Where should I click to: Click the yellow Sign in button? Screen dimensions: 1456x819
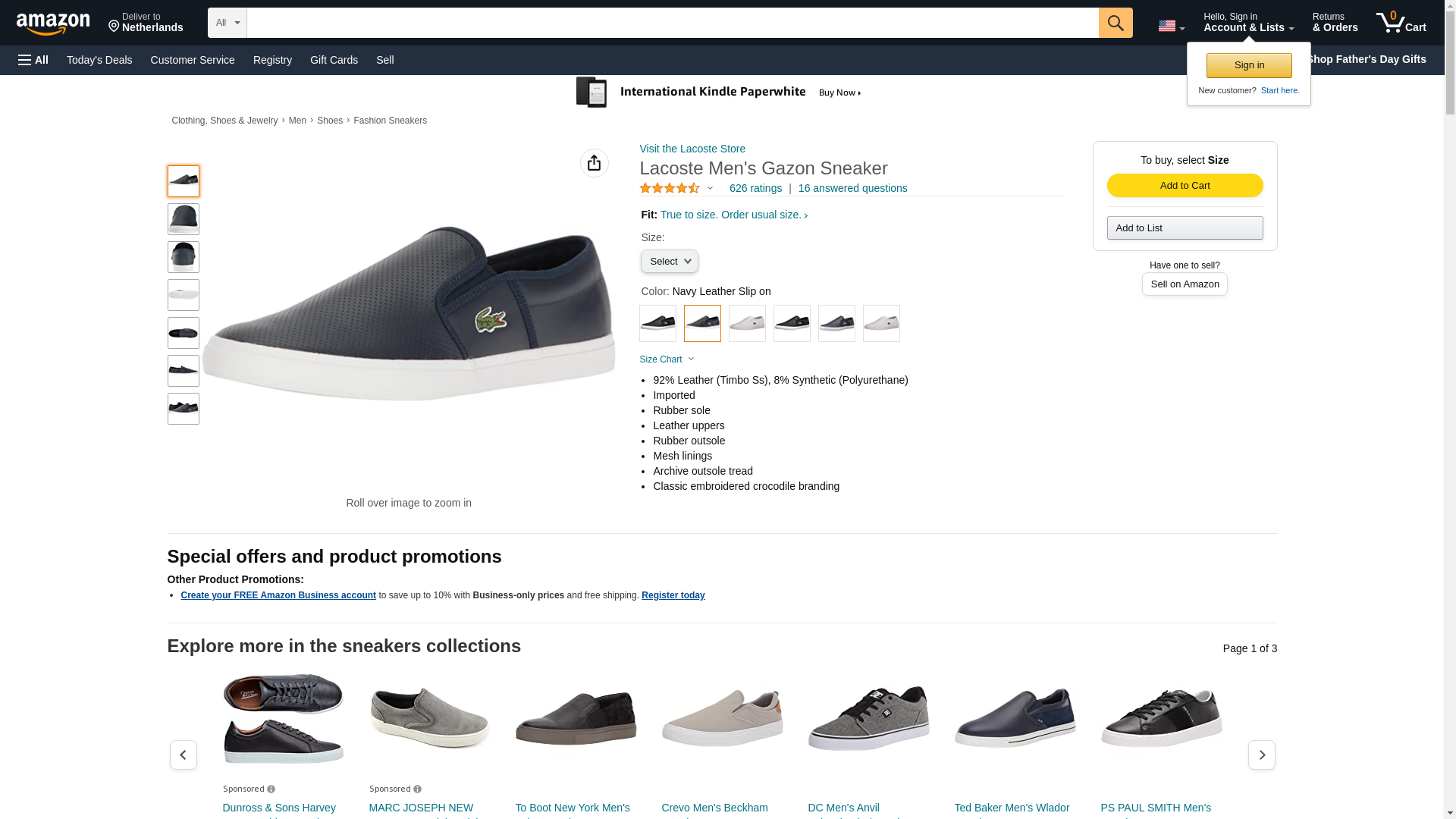1249,65
